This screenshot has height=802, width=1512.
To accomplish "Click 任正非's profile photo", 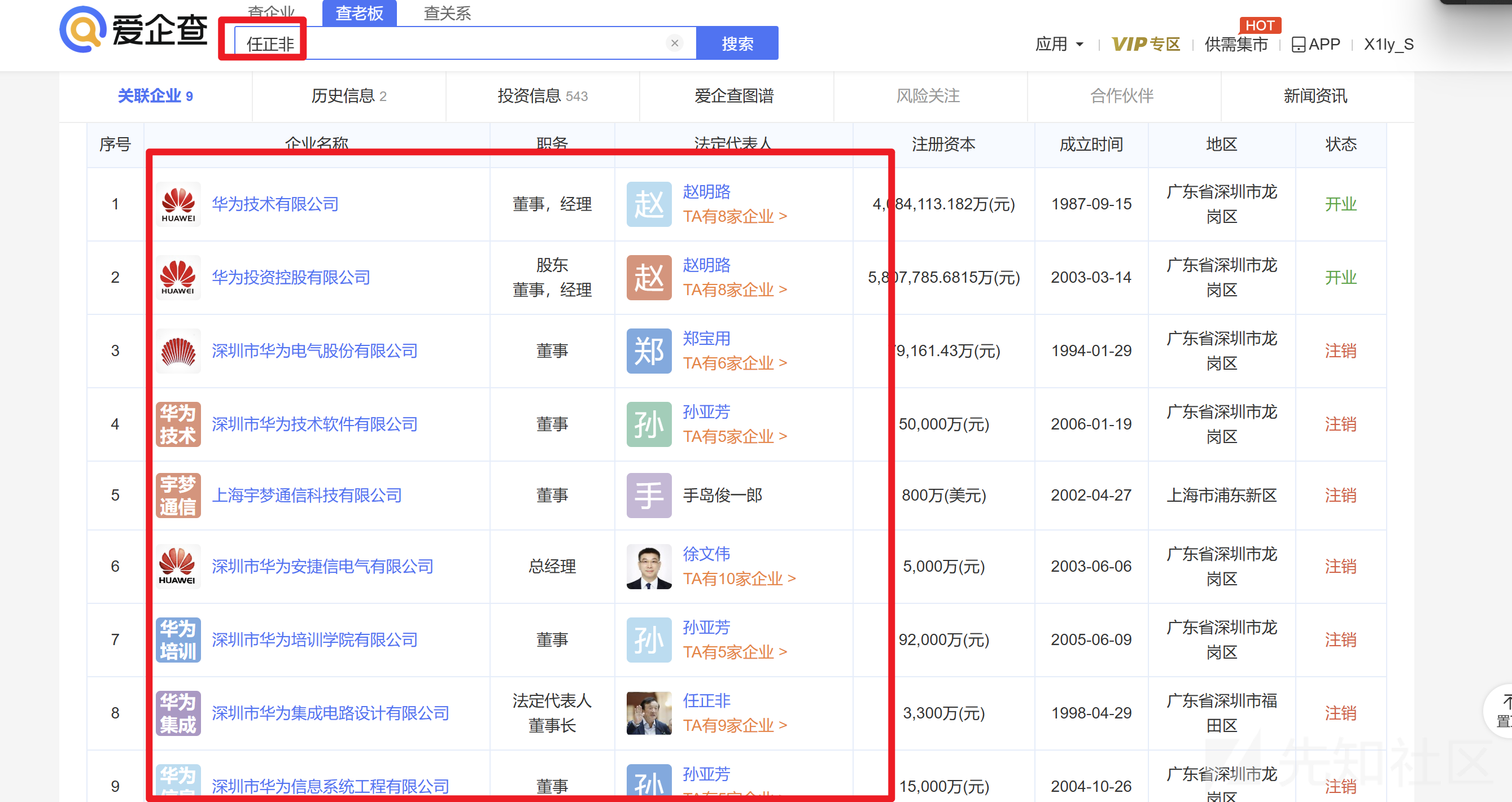I will tap(648, 713).
